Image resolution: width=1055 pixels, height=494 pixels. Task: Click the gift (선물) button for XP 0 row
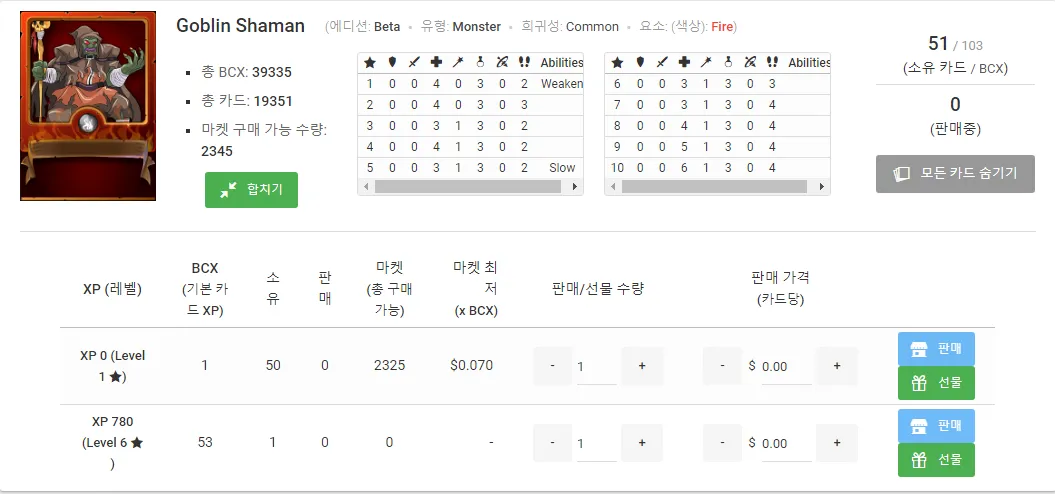(936, 383)
